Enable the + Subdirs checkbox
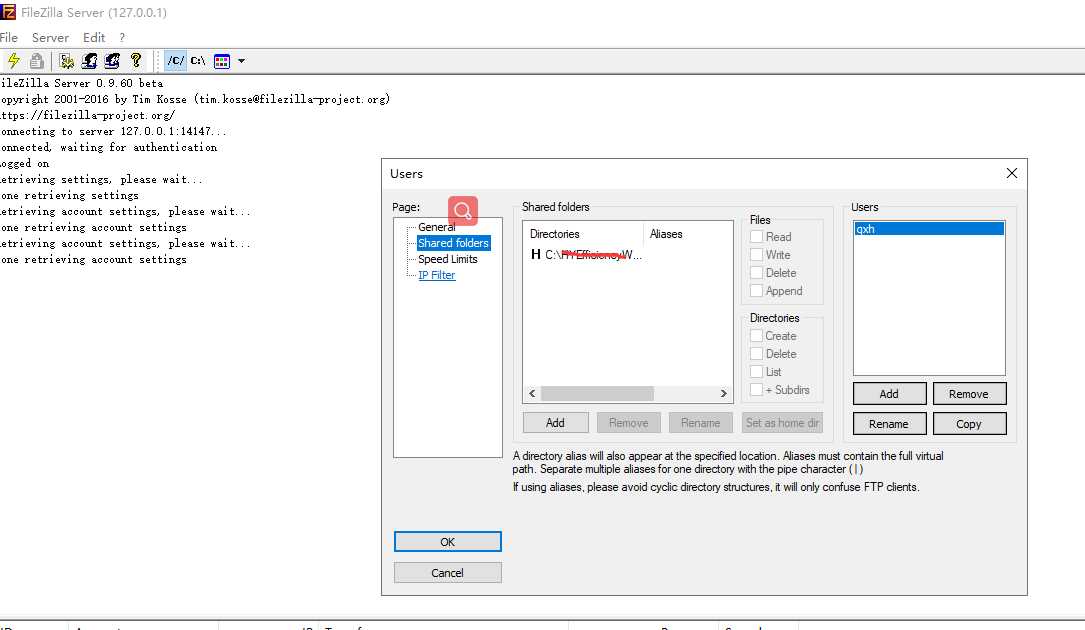The image size is (1085, 630). pyautogui.click(x=756, y=390)
